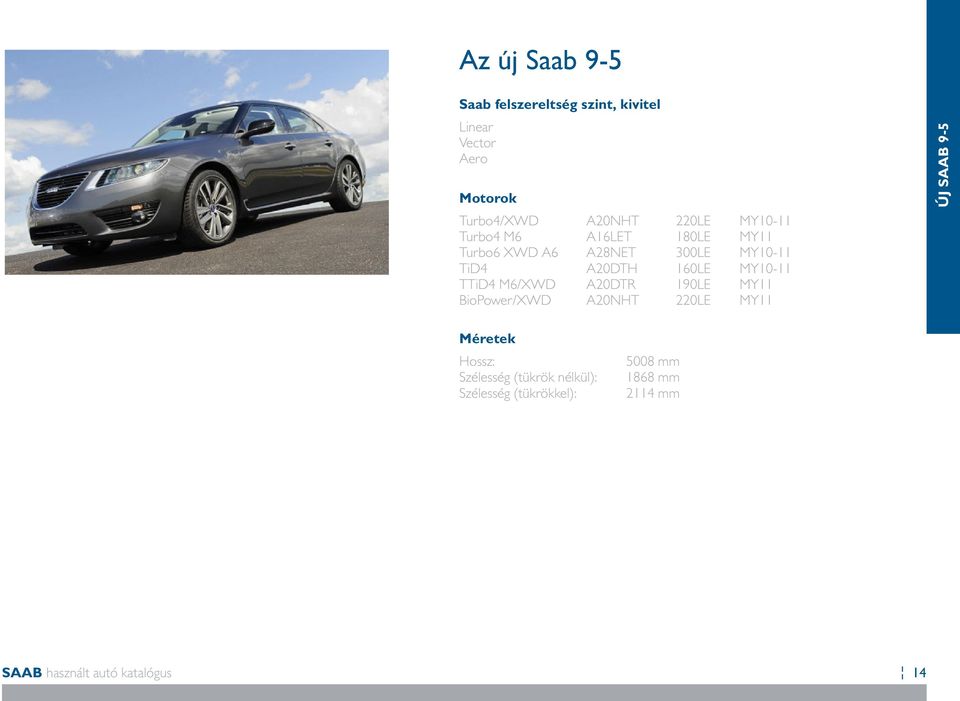Viewport: 960px width, 701px height.
Task: Click 'MY11' in the BioPower/XWD row
Action: click(x=756, y=300)
